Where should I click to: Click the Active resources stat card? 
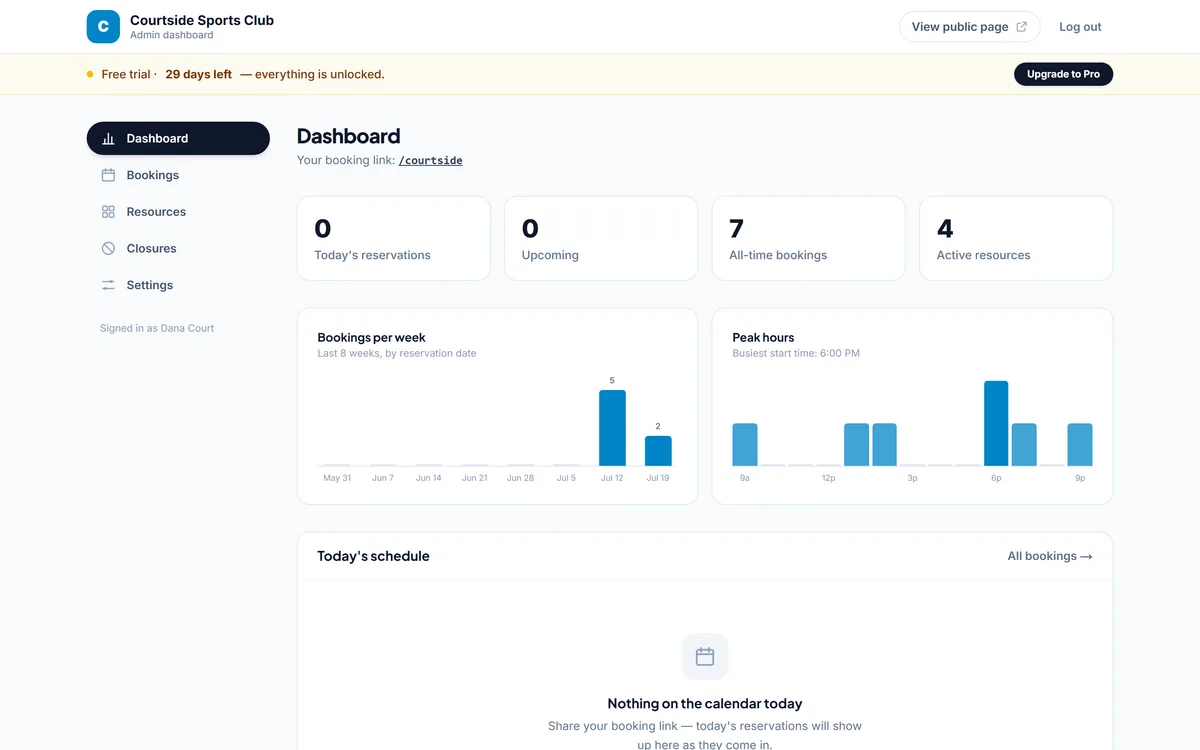coord(1016,238)
